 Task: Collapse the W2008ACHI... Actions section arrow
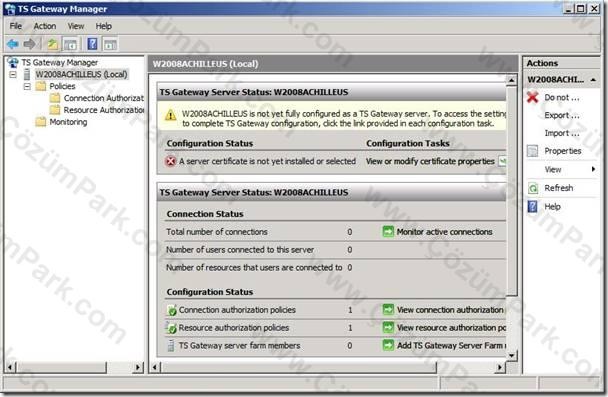593,79
